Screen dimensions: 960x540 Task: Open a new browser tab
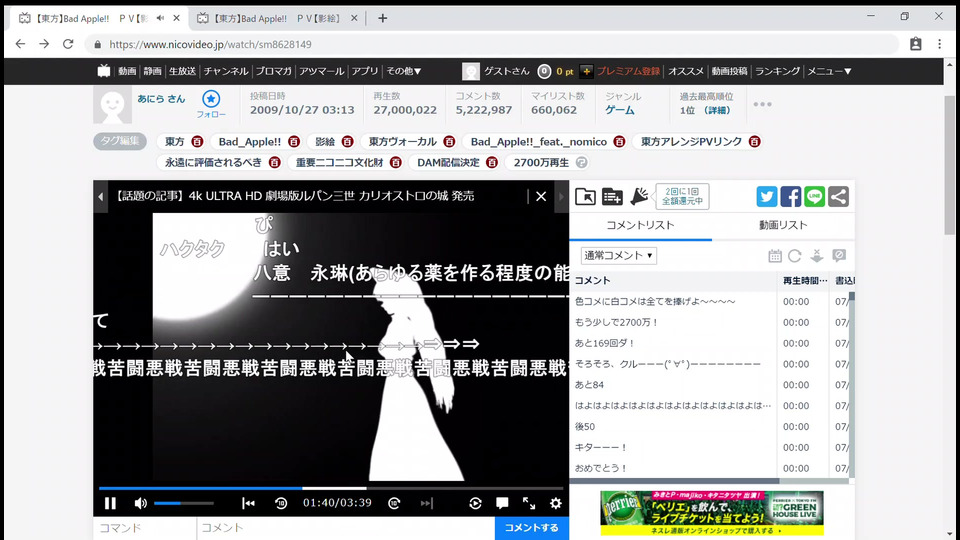[383, 18]
